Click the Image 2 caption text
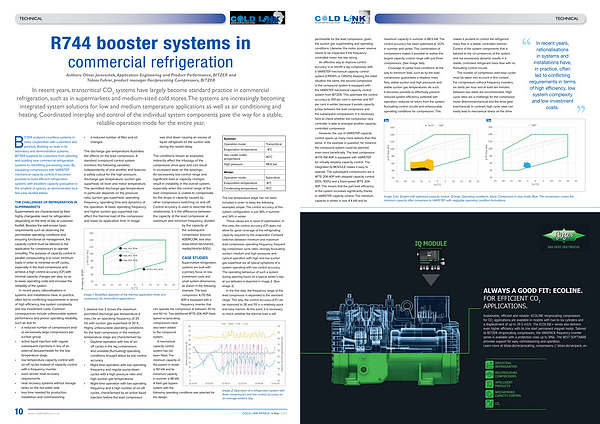The width and height of the screenshot is (600, 424). point(253,394)
